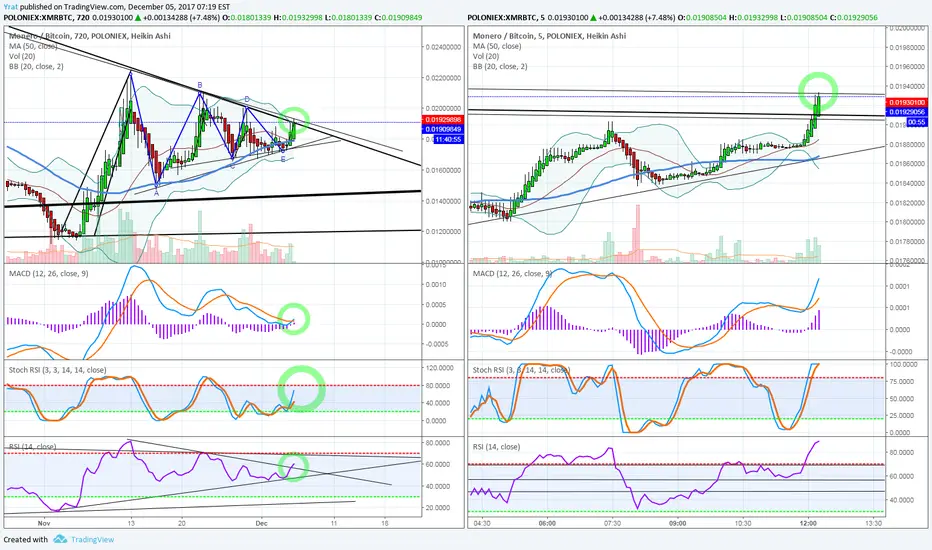Viewport: 932px width, 550px height.
Task: Click the blue 0.01909849 price tag
Action: (x=443, y=129)
